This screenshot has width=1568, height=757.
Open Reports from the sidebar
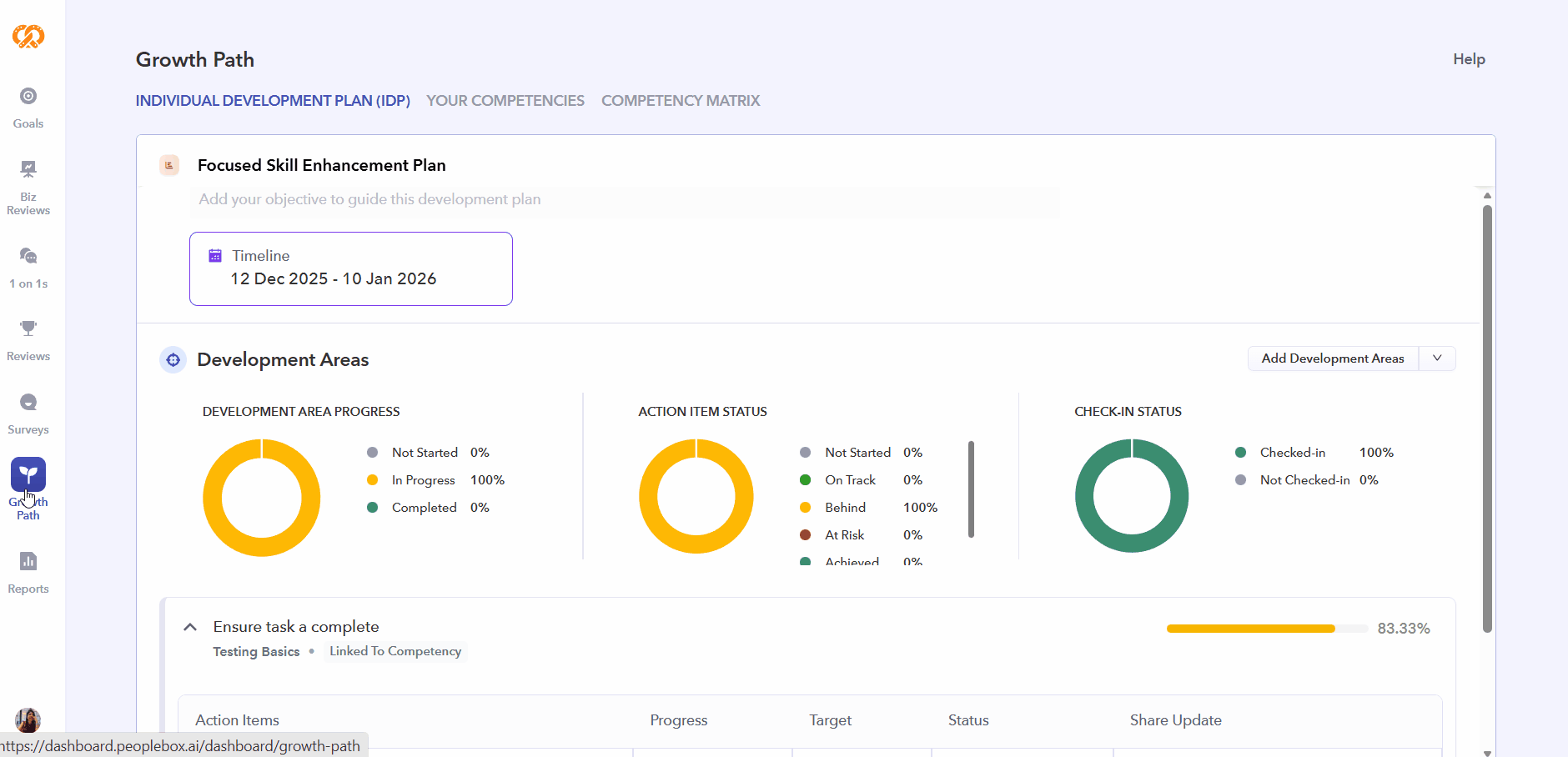(x=28, y=572)
